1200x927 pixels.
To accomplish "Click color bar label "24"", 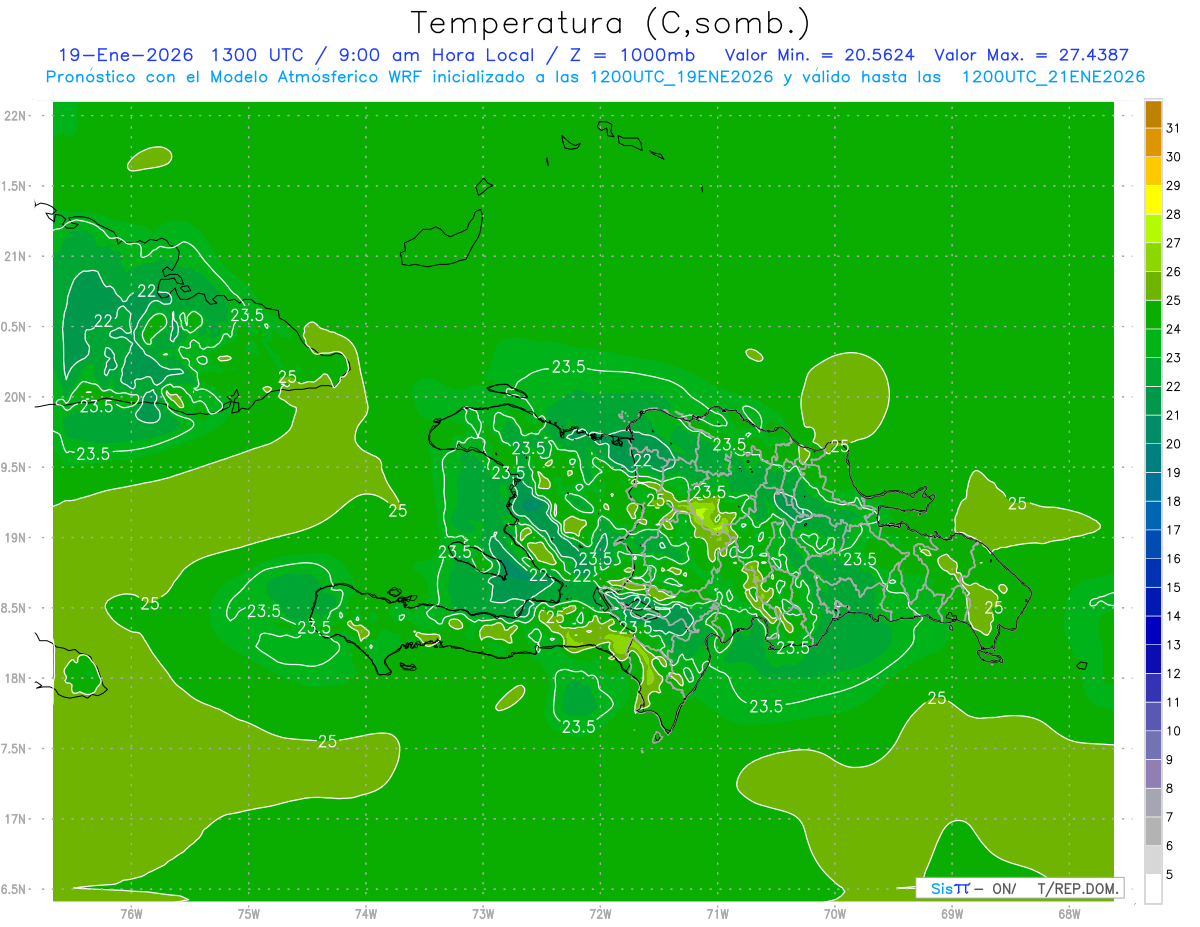I will [1174, 329].
